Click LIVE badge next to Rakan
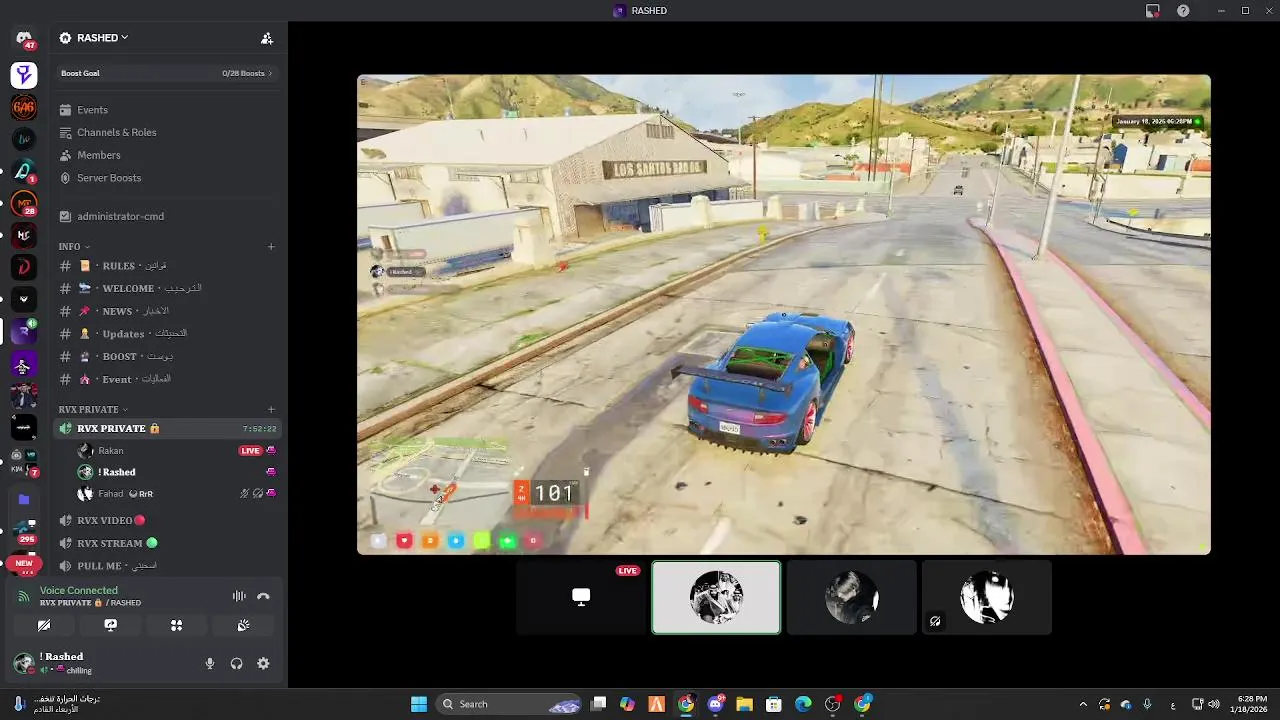Screen dimensions: 1280x720 (250, 451)
